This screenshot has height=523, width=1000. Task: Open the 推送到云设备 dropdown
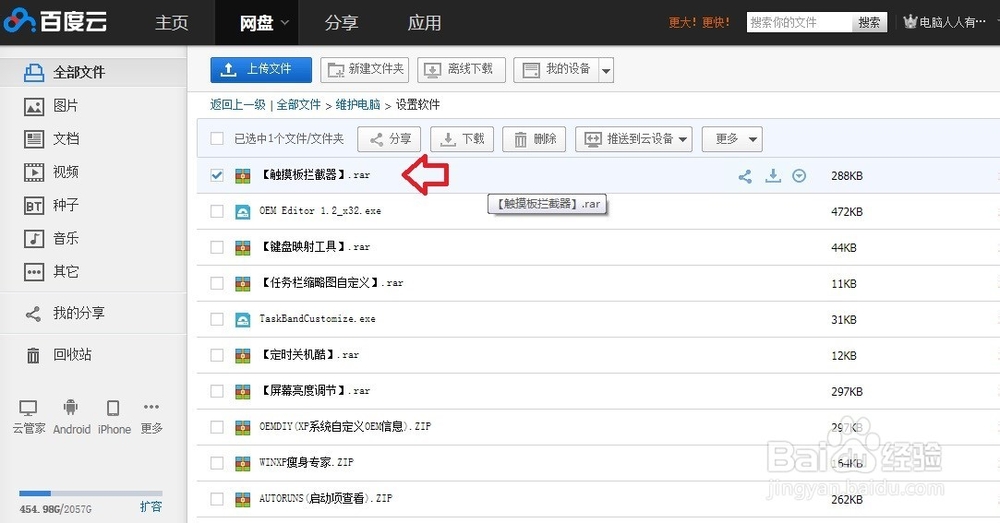click(x=634, y=139)
